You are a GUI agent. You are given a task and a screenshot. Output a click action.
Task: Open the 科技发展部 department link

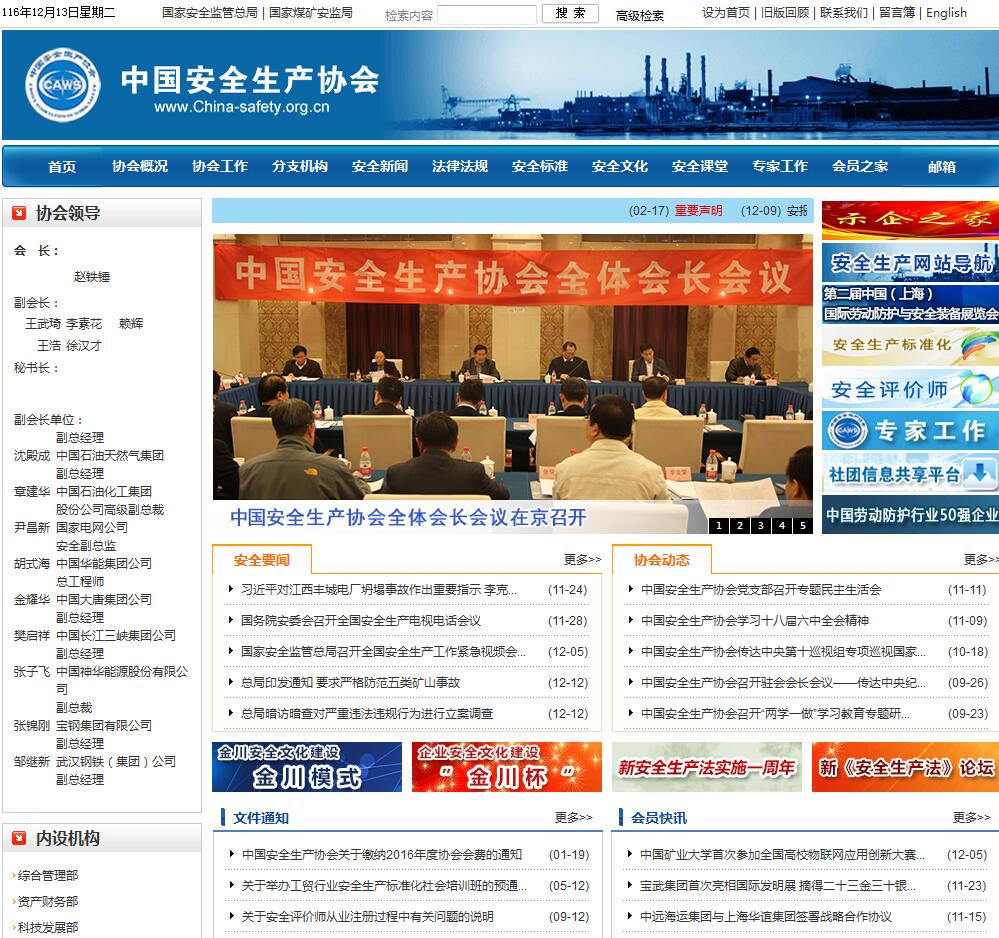[x=48, y=927]
